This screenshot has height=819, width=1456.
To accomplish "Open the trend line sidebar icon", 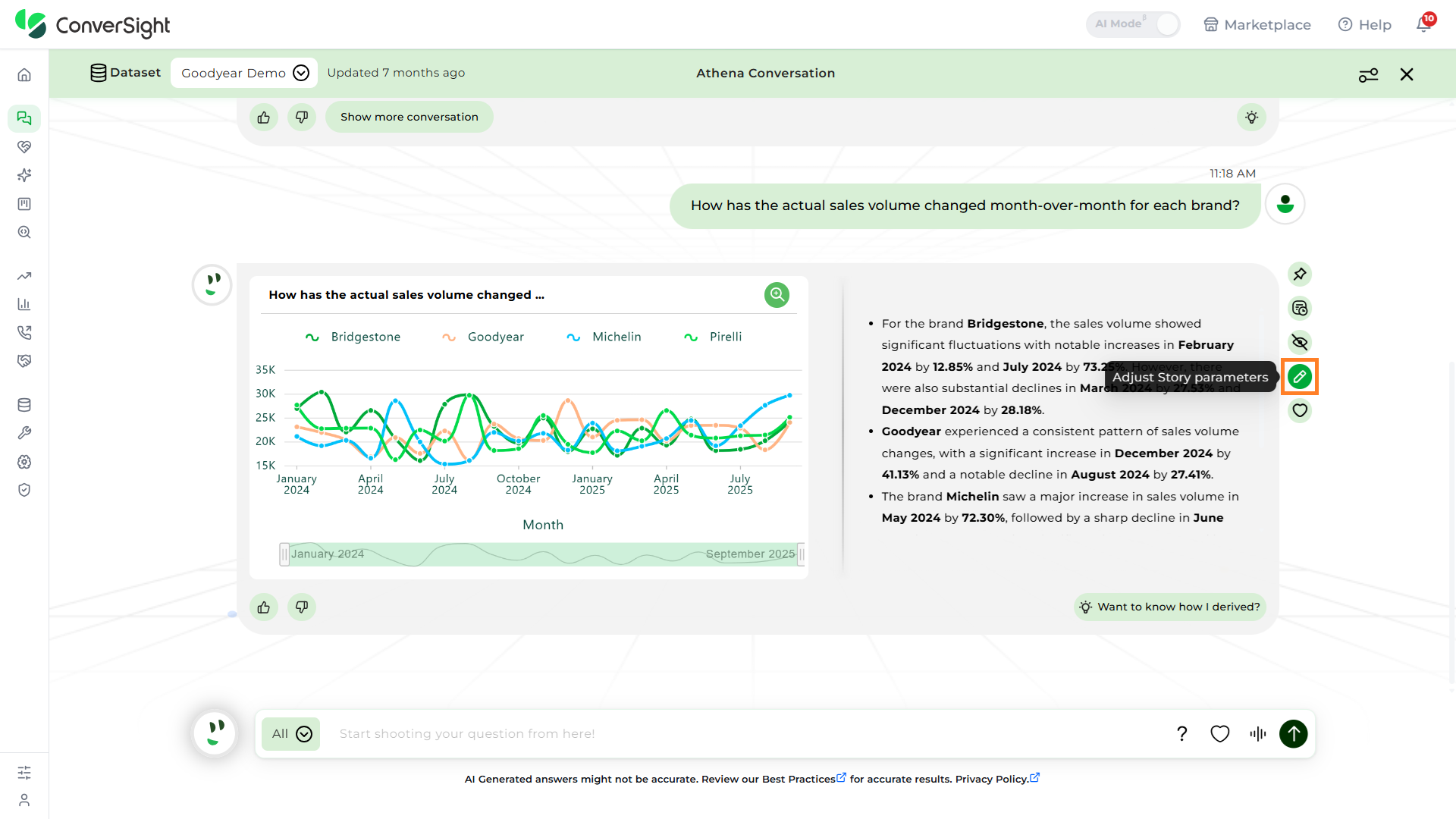I will point(24,276).
